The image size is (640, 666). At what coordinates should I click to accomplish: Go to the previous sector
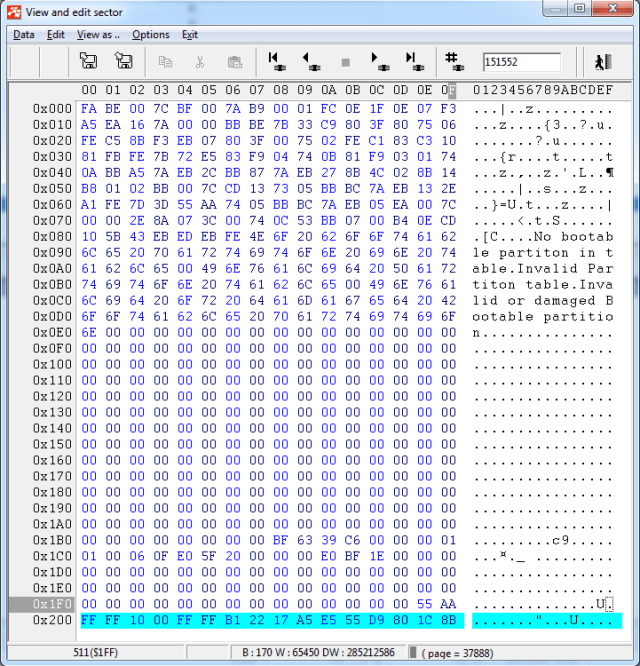point(311,62)
